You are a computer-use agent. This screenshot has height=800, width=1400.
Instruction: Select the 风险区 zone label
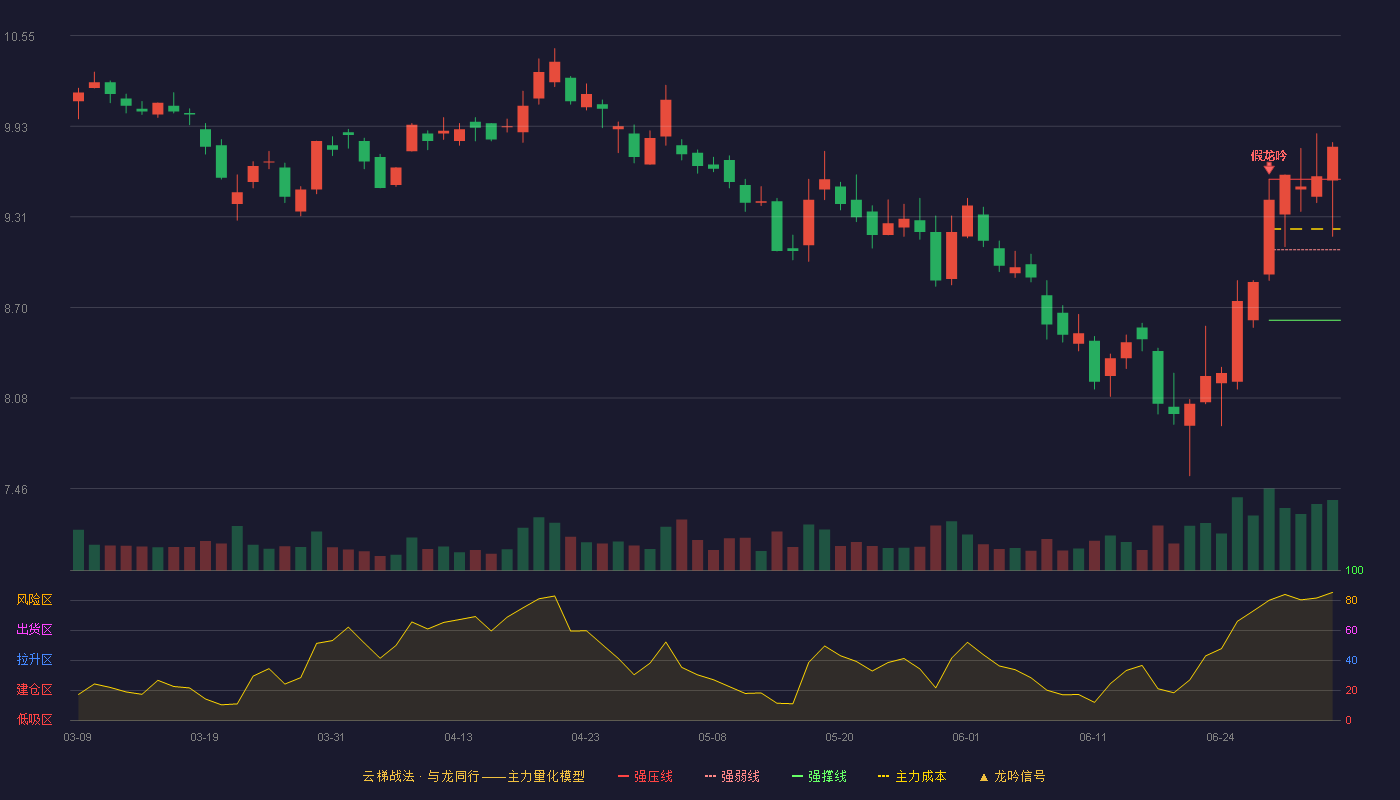click(34, 600)
